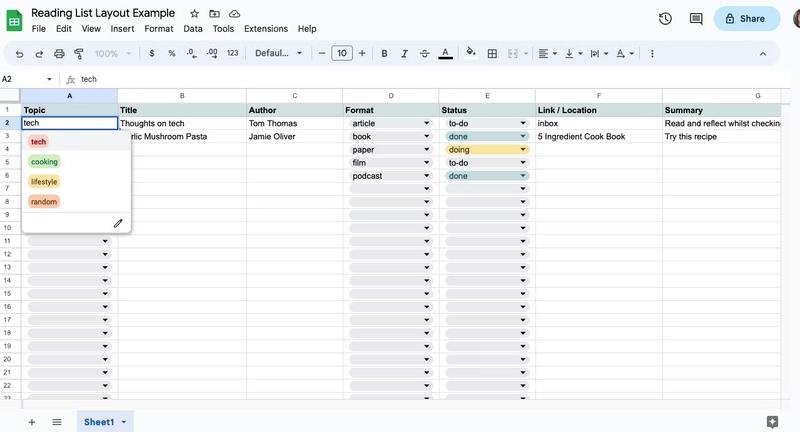Image resolution: width=800 pixels, height=432 pixels.
Task: Toggle strikethrough formatting
Action: click(424, 53)
